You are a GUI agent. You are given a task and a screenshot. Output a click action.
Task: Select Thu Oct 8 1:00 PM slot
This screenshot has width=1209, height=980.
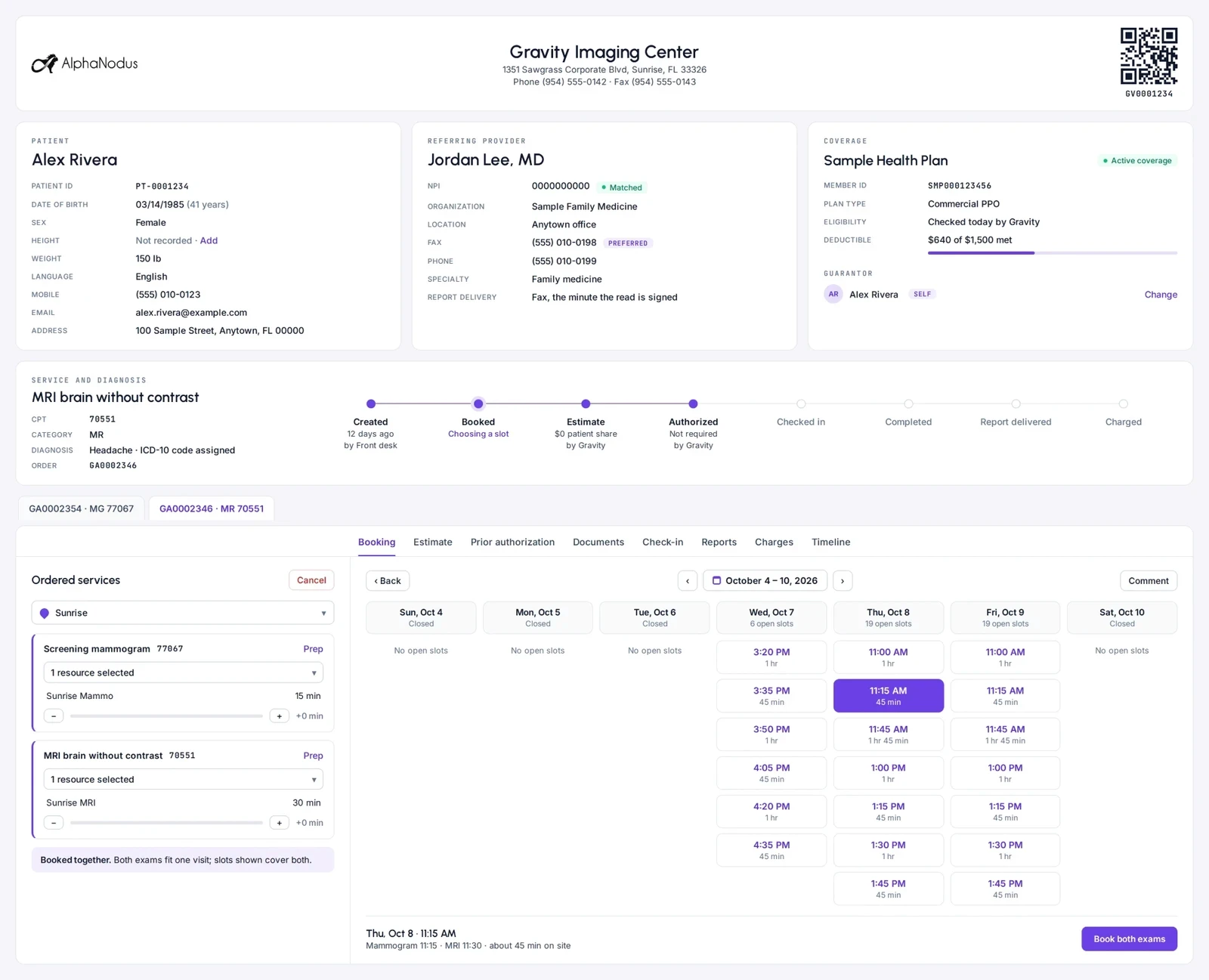coord(889,773)
